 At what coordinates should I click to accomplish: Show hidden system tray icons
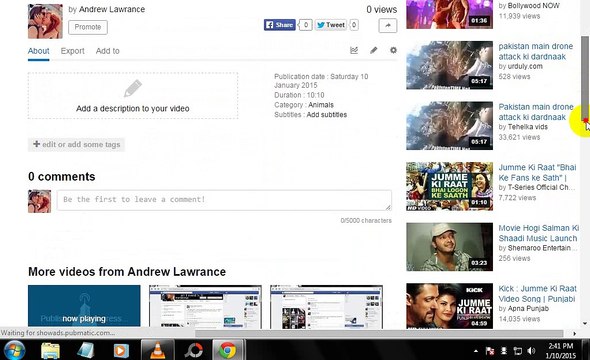[476, 351]
